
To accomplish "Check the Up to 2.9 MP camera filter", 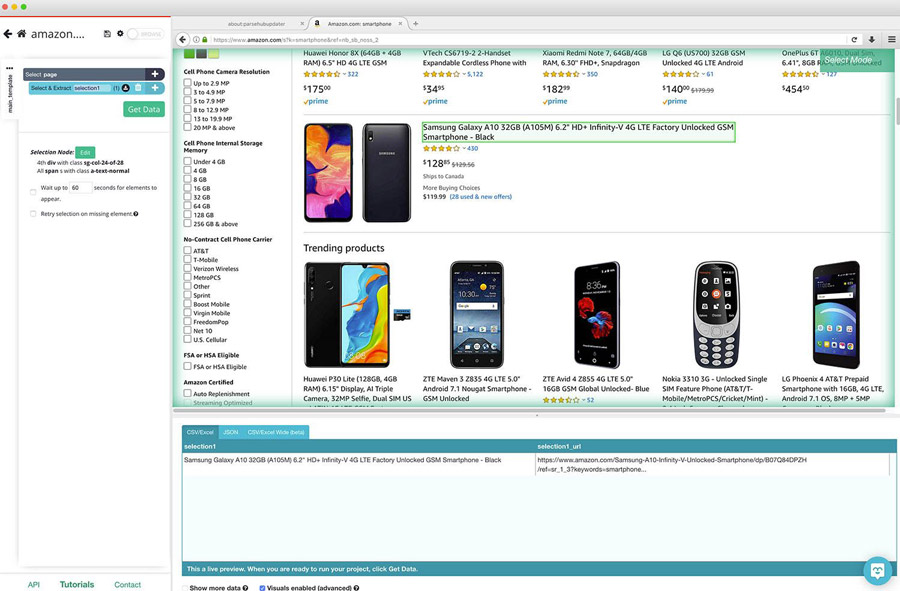I will coord(188,83).
